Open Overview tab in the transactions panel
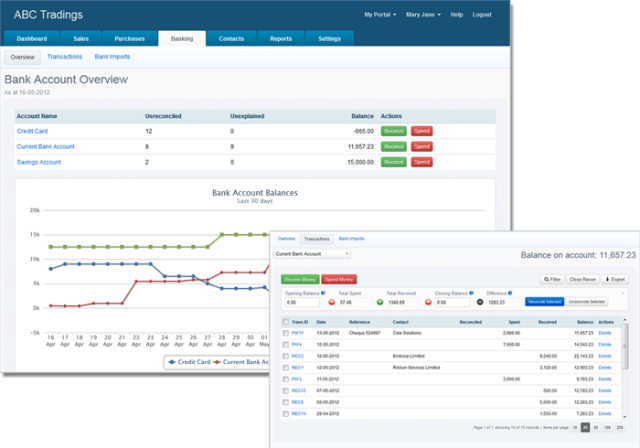 (287, 239)
